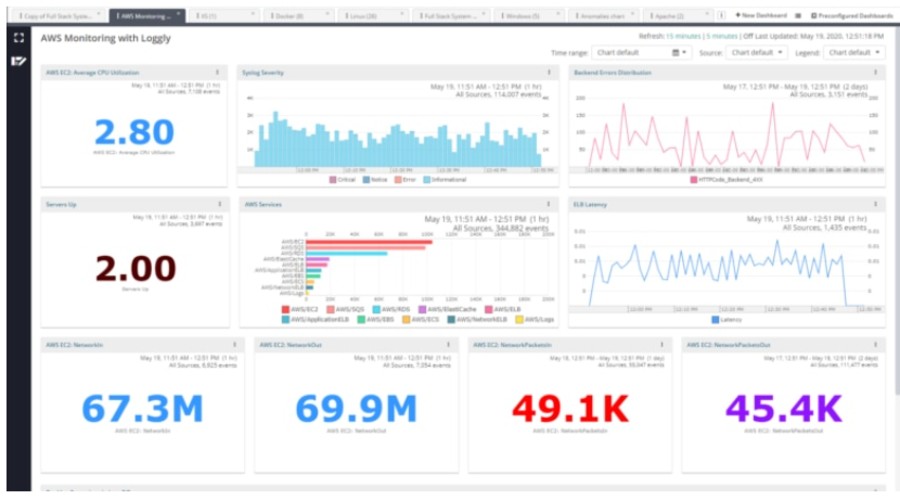Open the AWS EC2 NetworkOut widget menu

448,344
